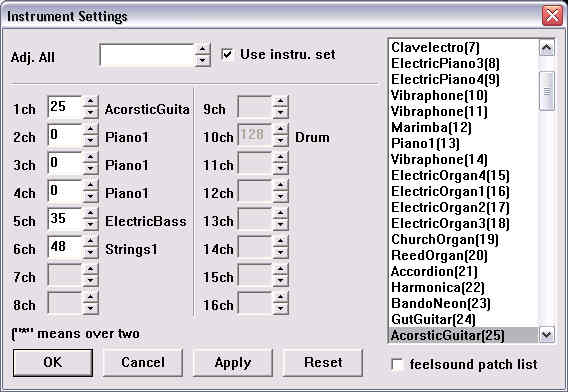
Task: Click the 1ch value field showing 25
Action: click(65, 107)
